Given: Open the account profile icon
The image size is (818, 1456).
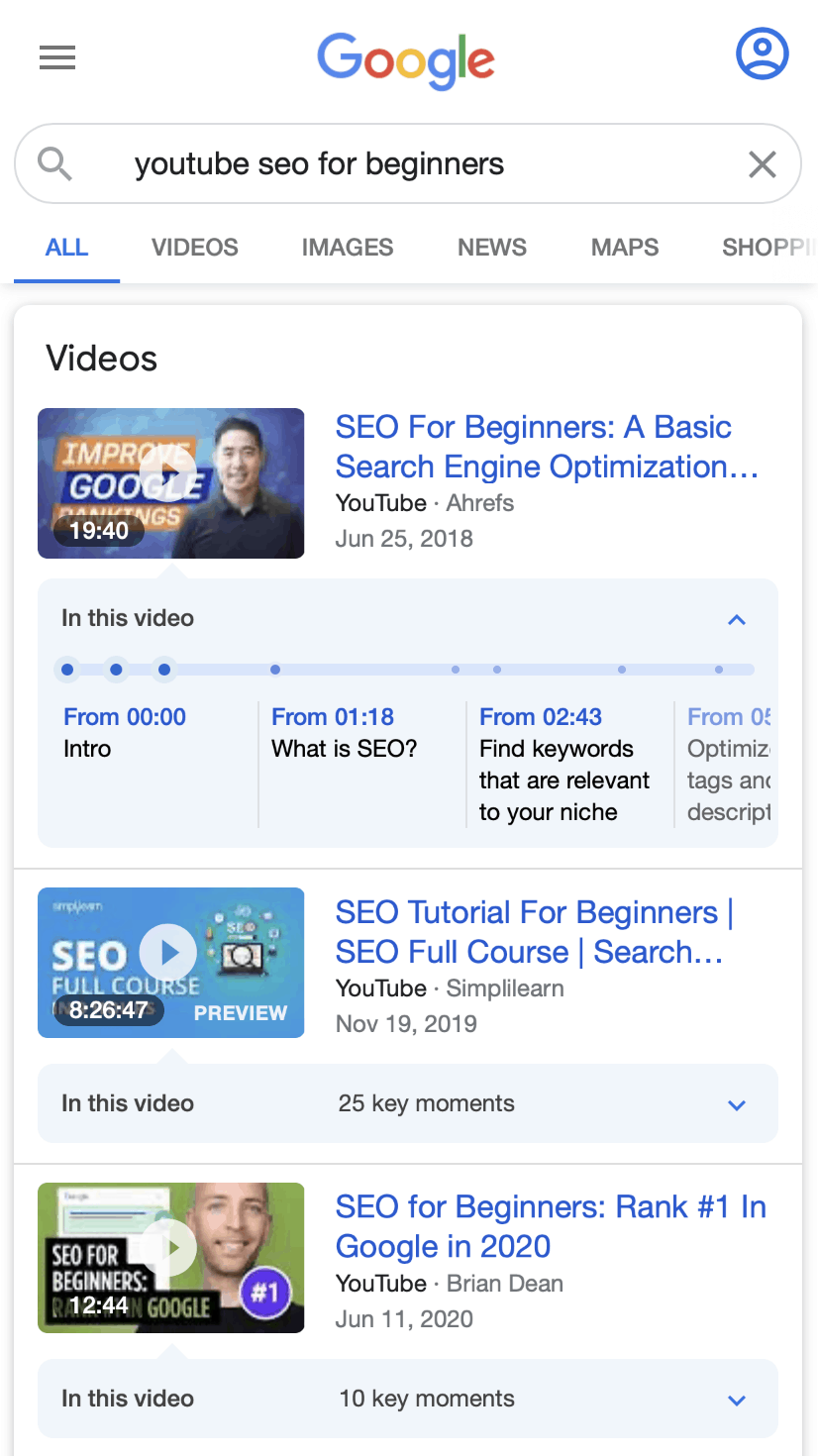Looking at the screenshot, I should tap(762, 53).
